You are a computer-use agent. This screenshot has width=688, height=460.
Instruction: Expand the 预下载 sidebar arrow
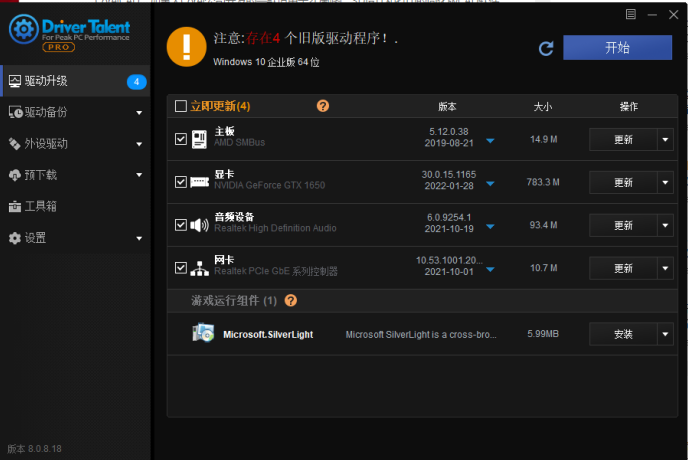(x=139, y=175)
